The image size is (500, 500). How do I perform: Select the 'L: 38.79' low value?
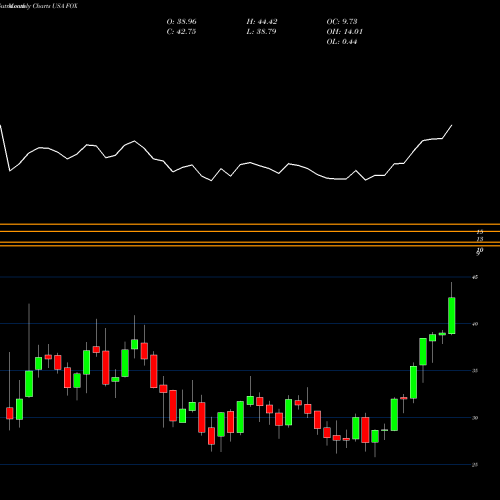(261, 32)
